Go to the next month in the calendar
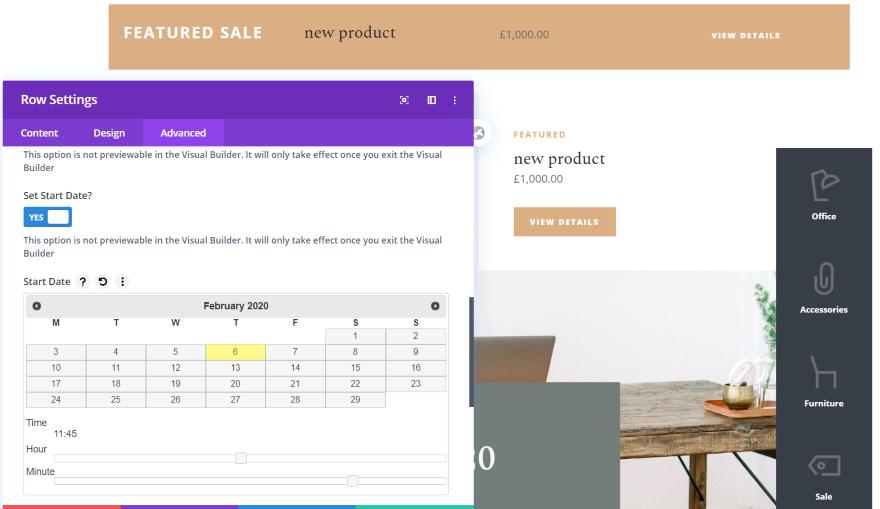The width and height of the screenshot is (880, 509). [435, 306]
